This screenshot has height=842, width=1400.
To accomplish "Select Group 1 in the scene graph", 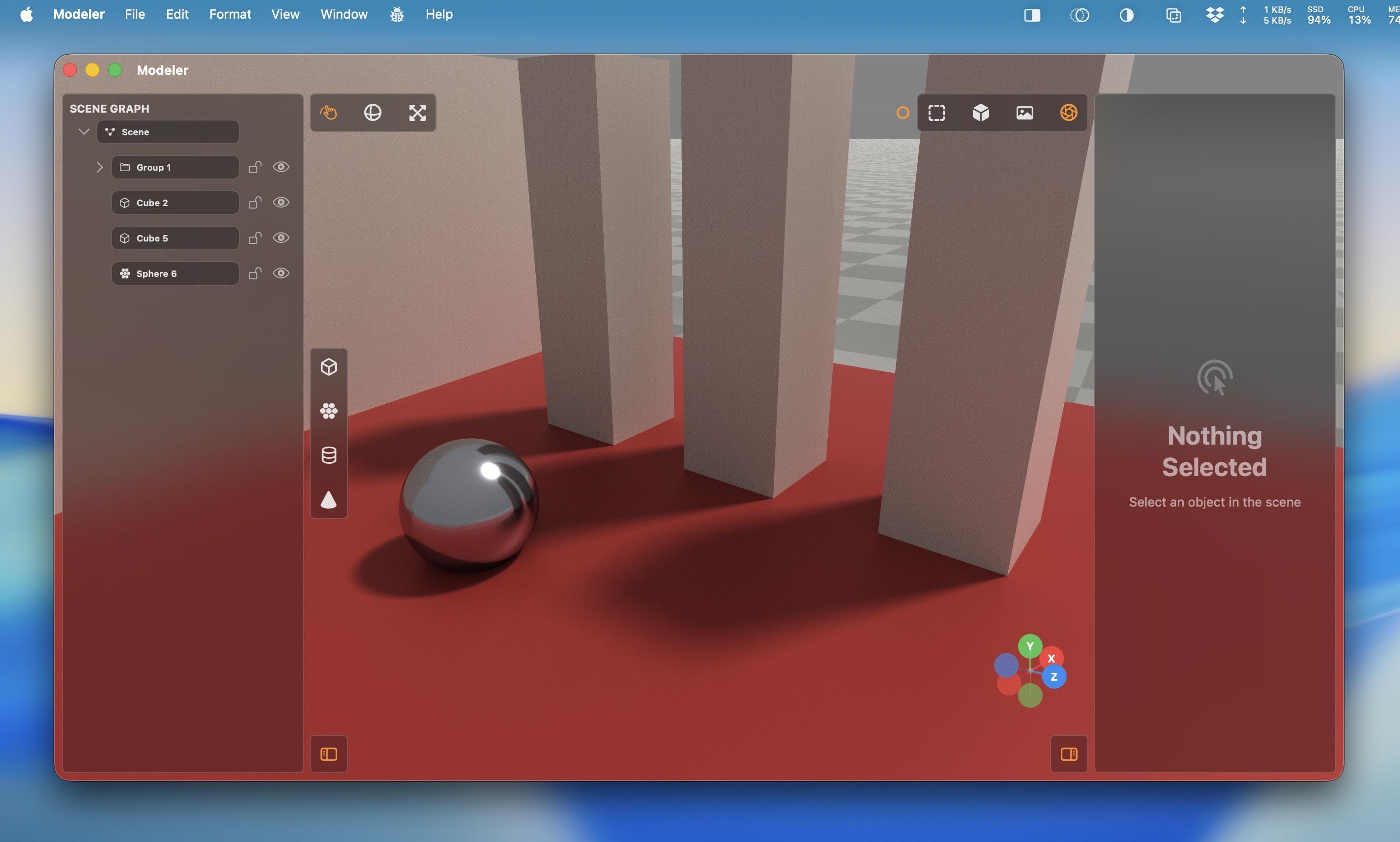I will click(x=175, y=167).
